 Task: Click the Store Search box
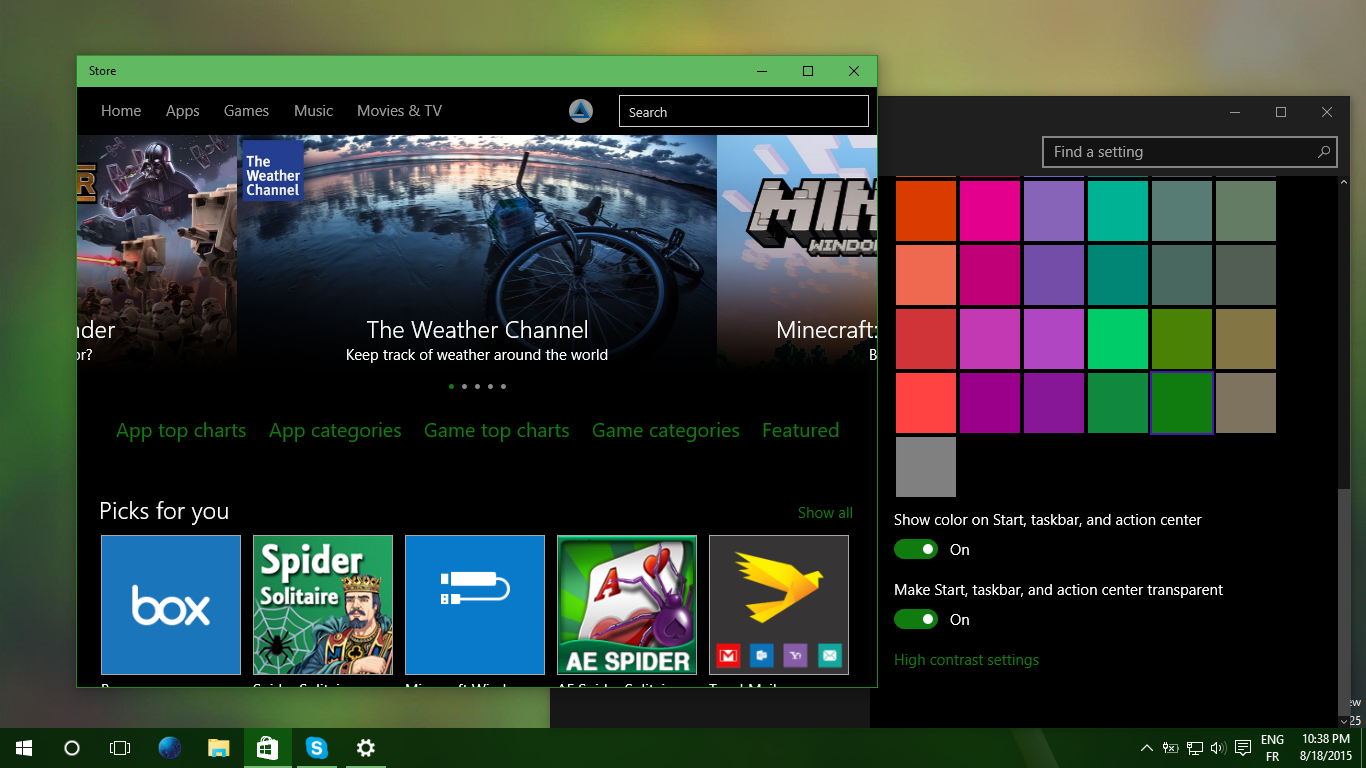click(x=744, y=112)
